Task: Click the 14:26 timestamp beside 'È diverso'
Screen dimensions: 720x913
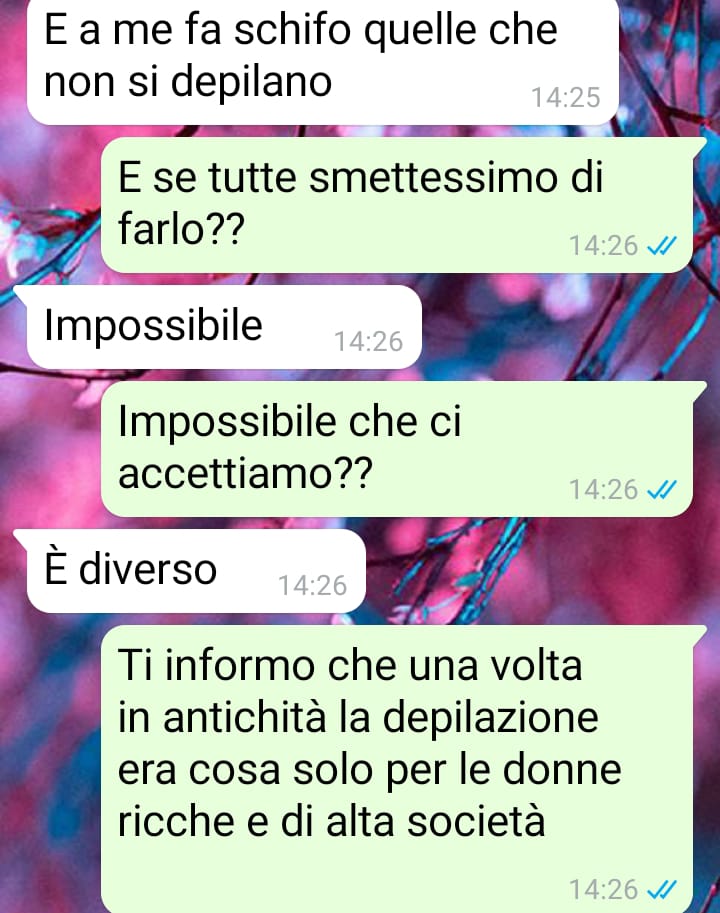Action: coord(313,586)
